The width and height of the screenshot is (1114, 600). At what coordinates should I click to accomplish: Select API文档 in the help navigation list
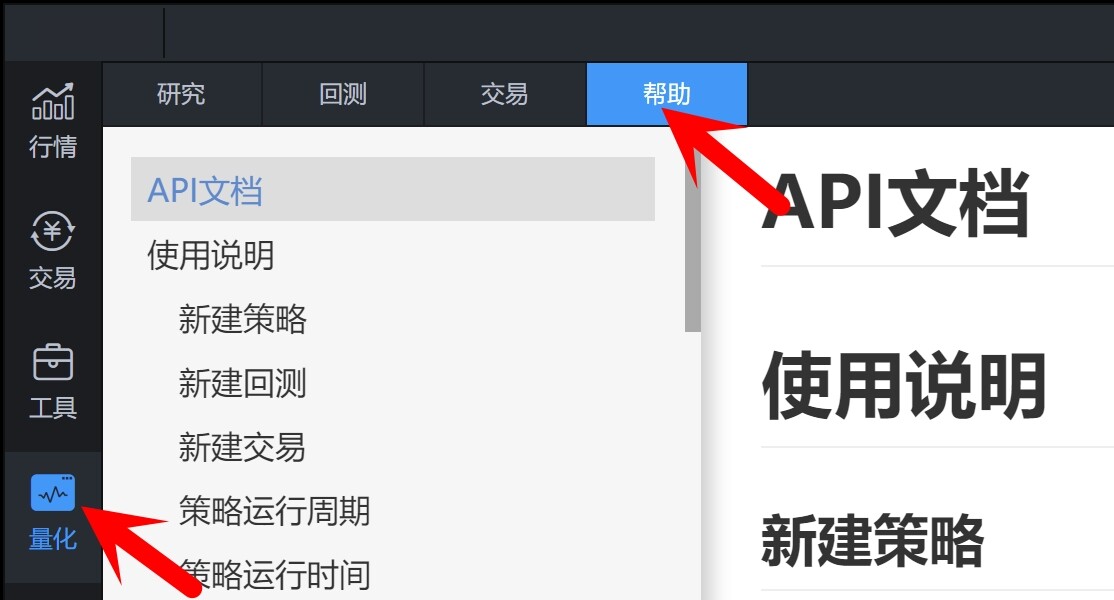(205, 190)
